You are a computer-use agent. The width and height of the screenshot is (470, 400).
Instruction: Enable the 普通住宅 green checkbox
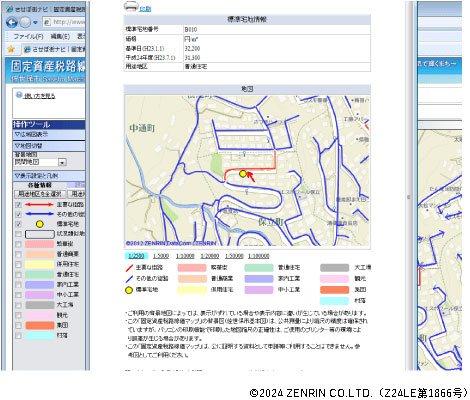click(x=19, y=275)
